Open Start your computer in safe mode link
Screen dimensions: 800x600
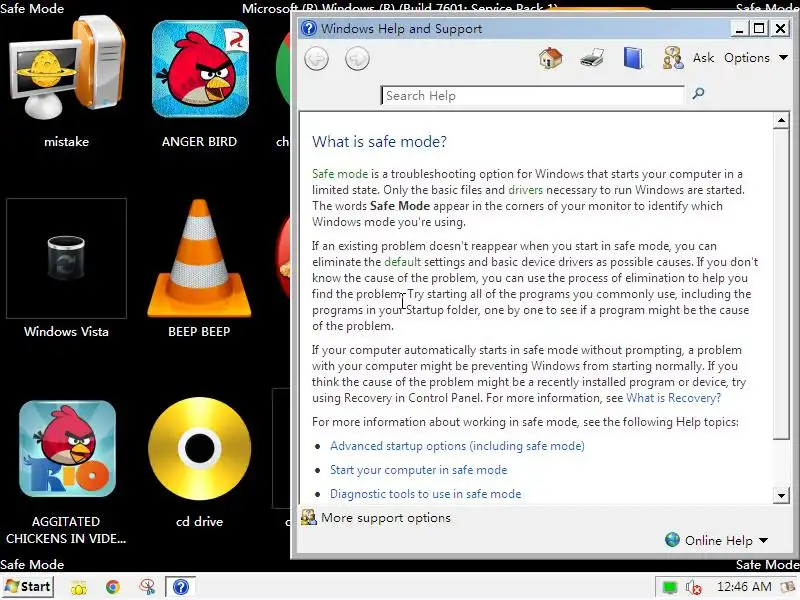click(418, 470)
